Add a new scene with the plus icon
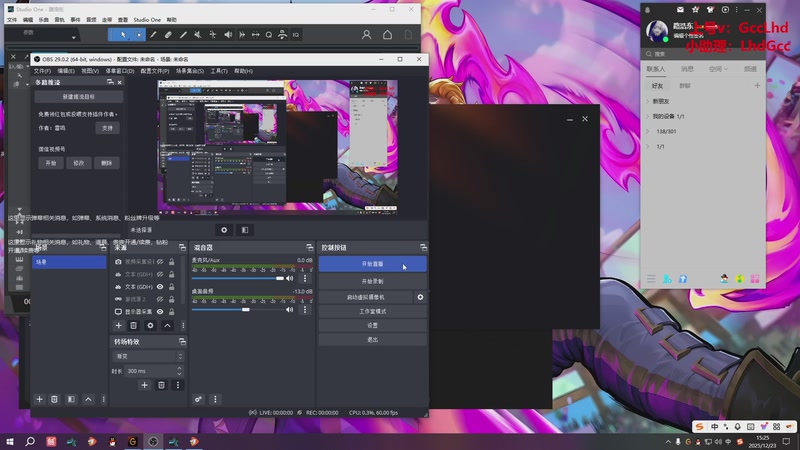 [39, 399]
